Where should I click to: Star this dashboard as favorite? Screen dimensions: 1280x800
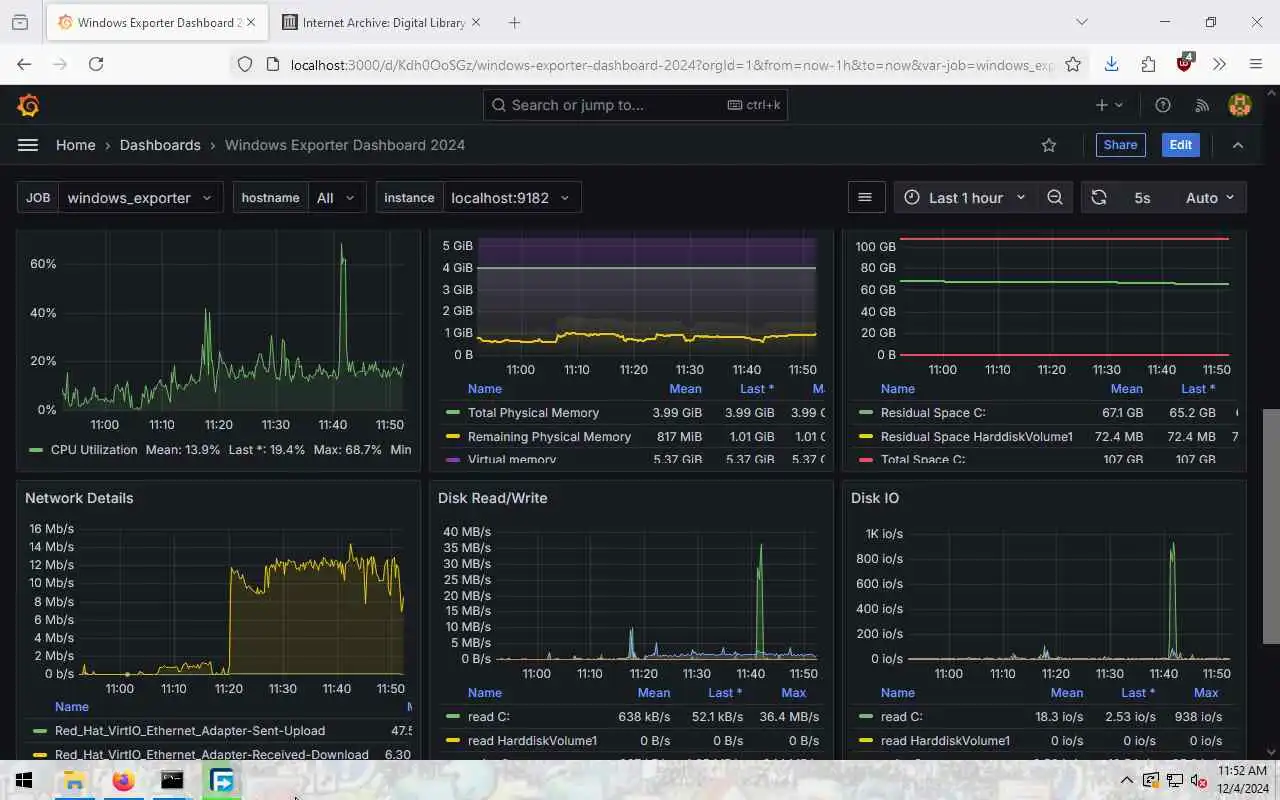click(1049, 145)
